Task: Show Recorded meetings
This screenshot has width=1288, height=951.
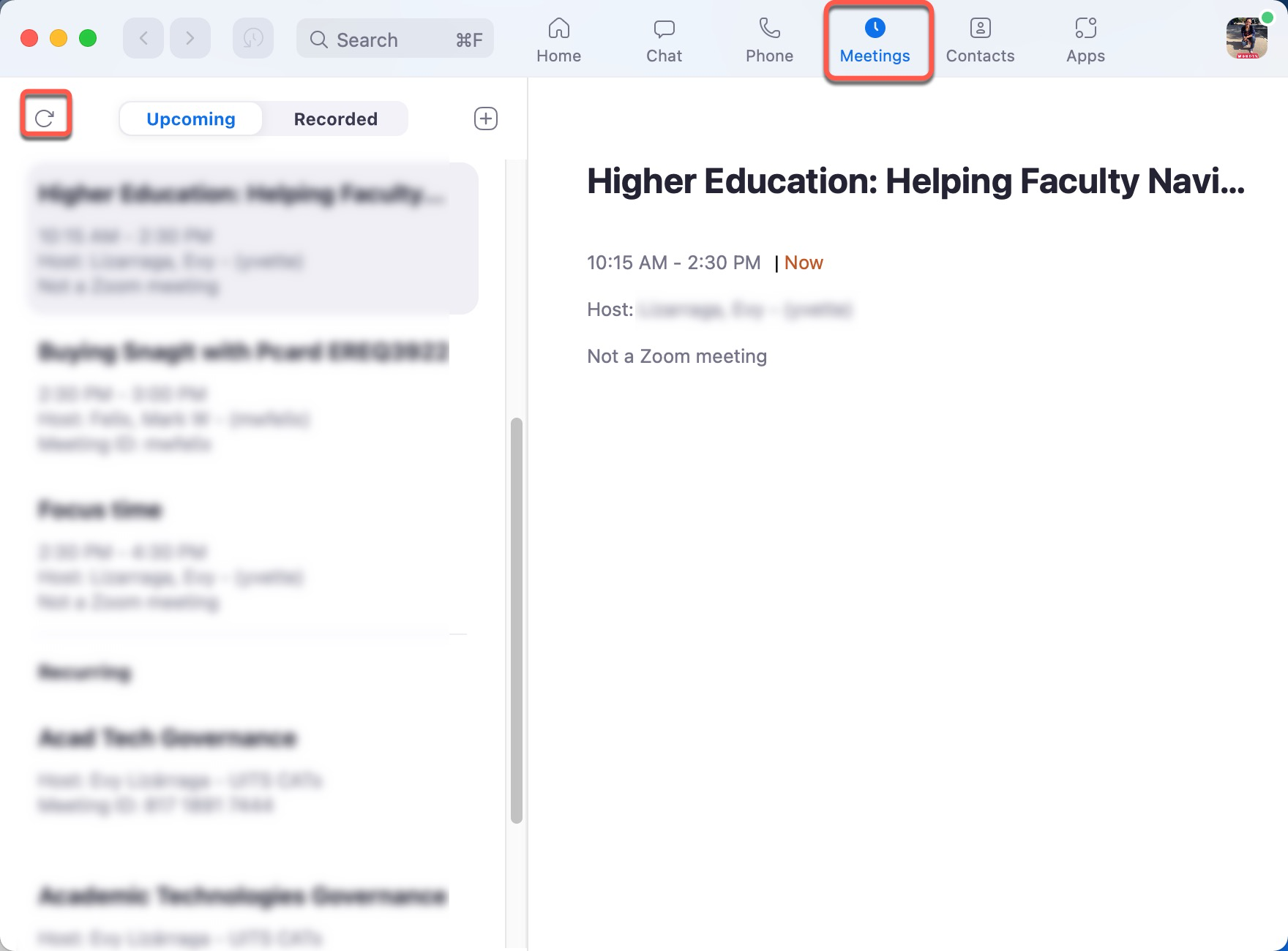Action: pos(335,119)
